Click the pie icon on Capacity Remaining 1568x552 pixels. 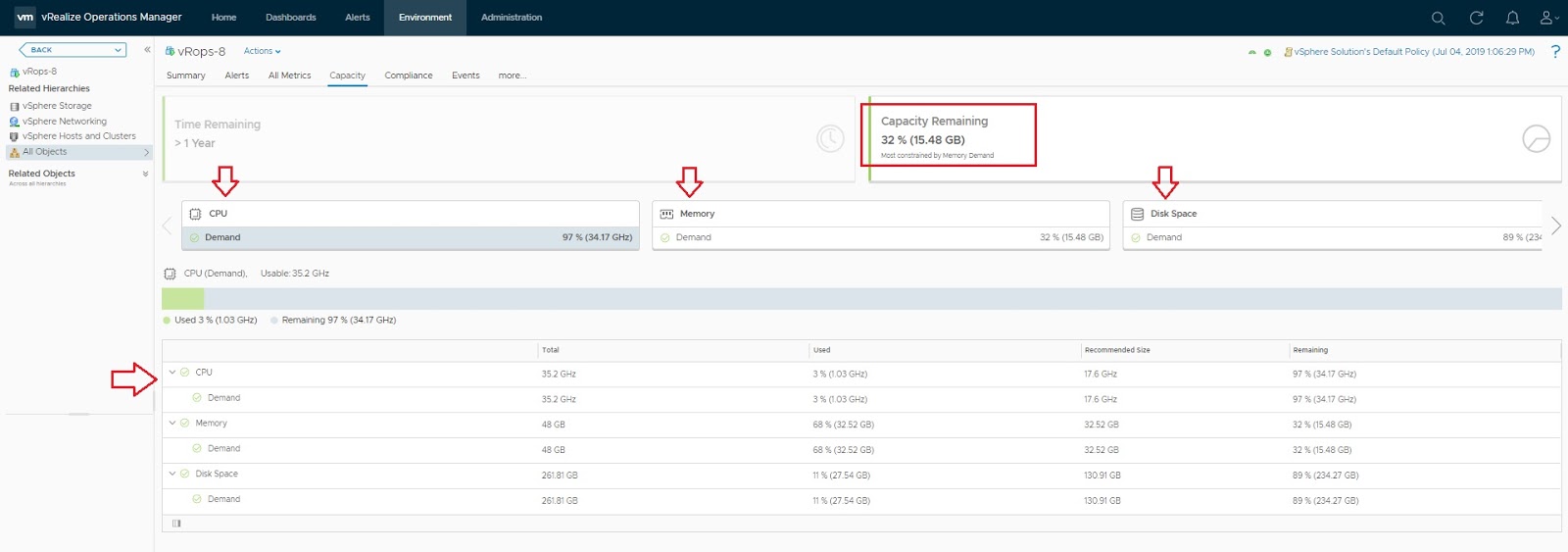[1536, 138]
